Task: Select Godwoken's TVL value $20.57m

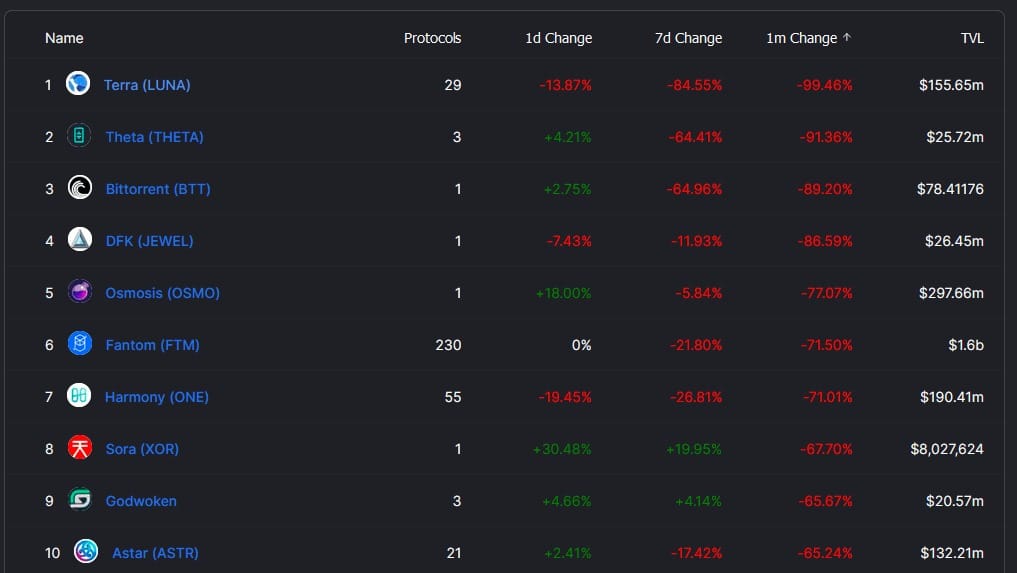Action: tap(955, 501)
